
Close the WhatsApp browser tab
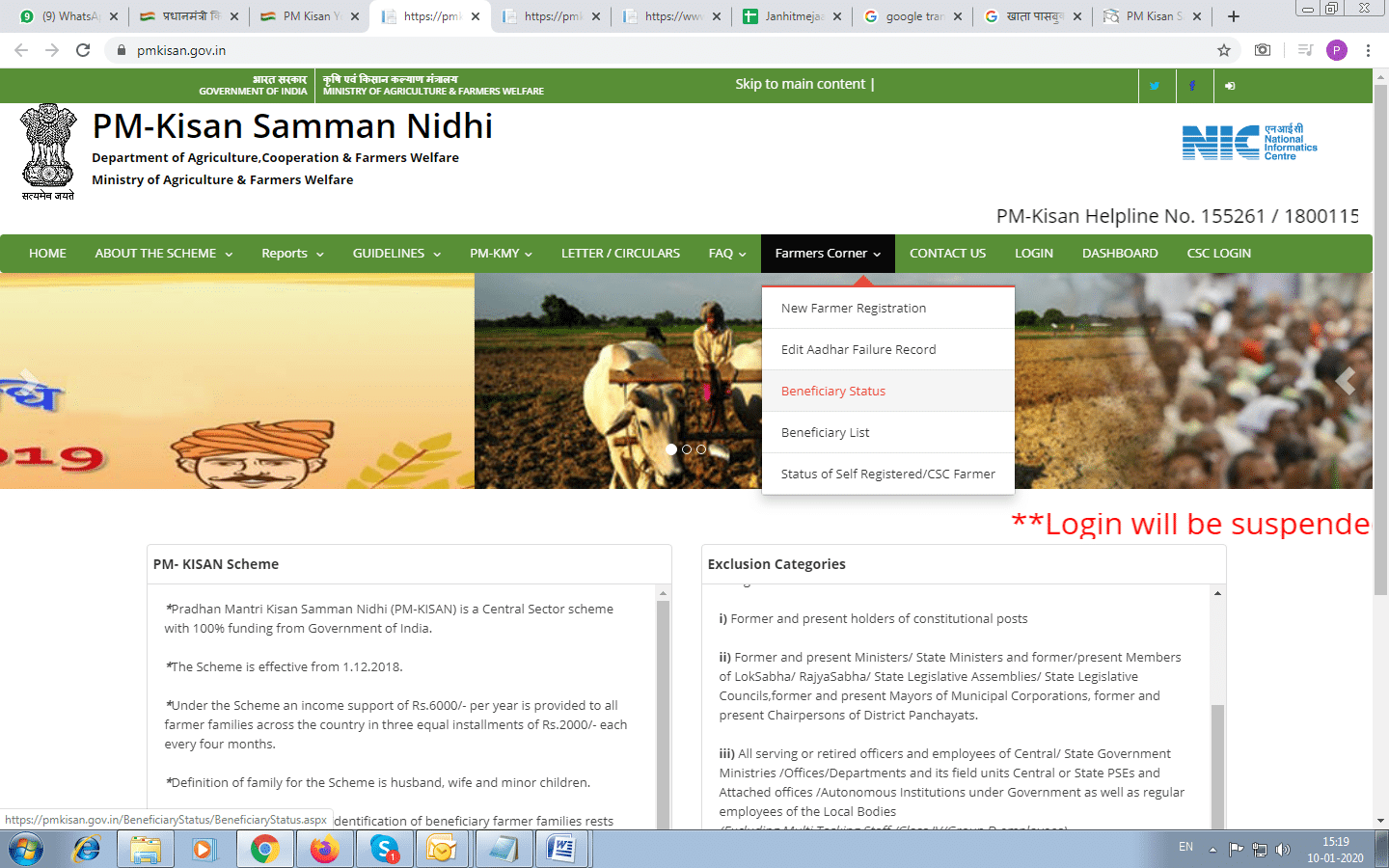(114, 16)
